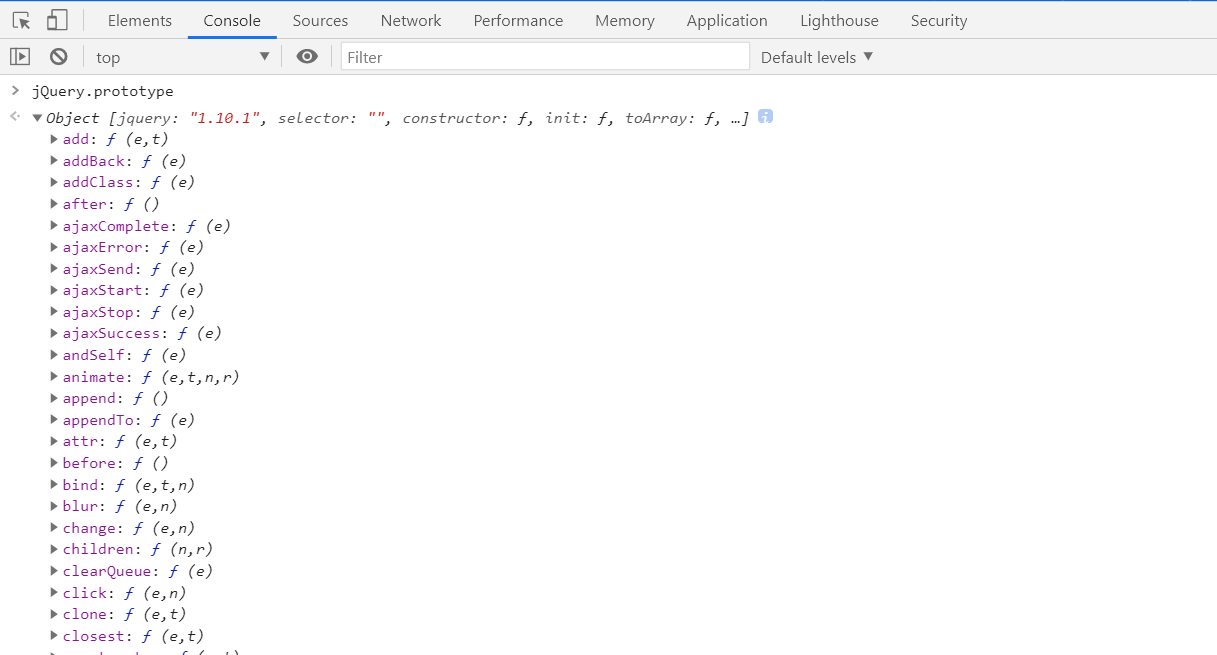This screenshot has width=1217, height=655.
Task: Expand the andSelf property arrow
Action: pyautogui.click(x=54, y=355)
